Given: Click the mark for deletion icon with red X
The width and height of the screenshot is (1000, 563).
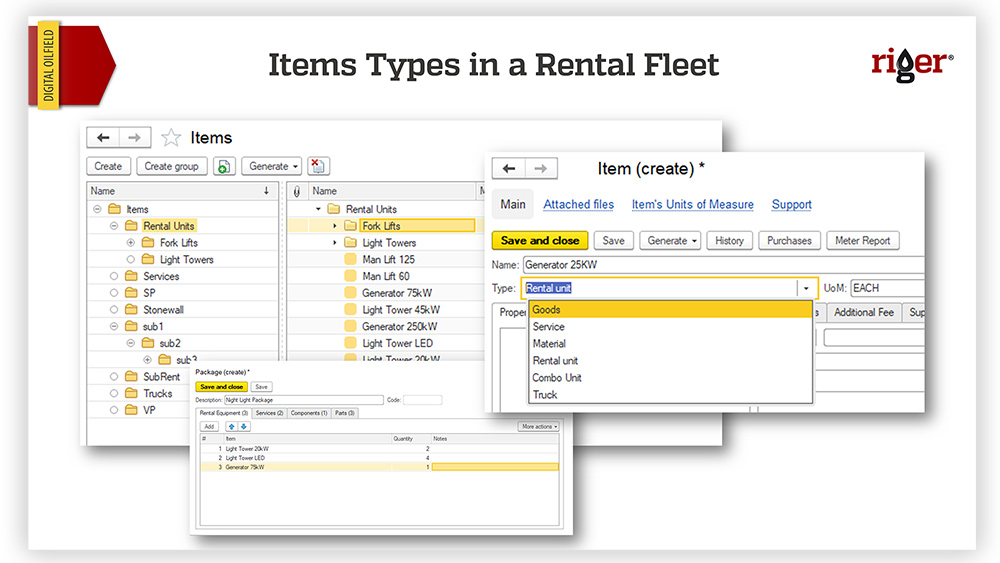Looking at the screenshot, I should click(318, 167).
